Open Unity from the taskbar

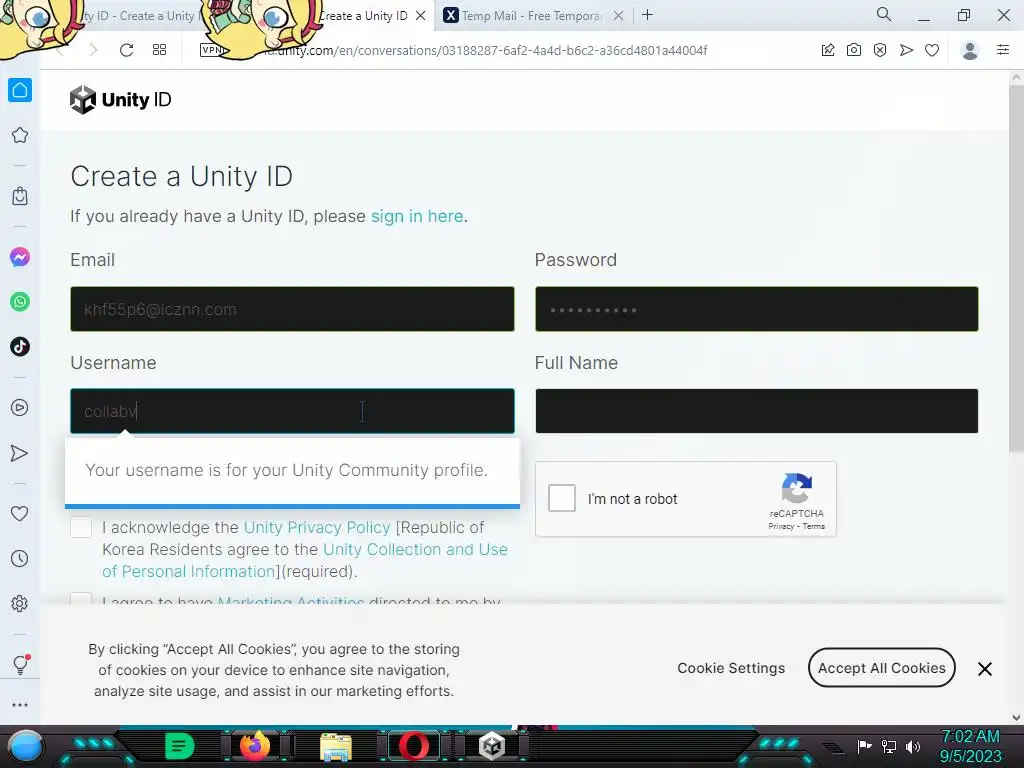click(492, 746)
